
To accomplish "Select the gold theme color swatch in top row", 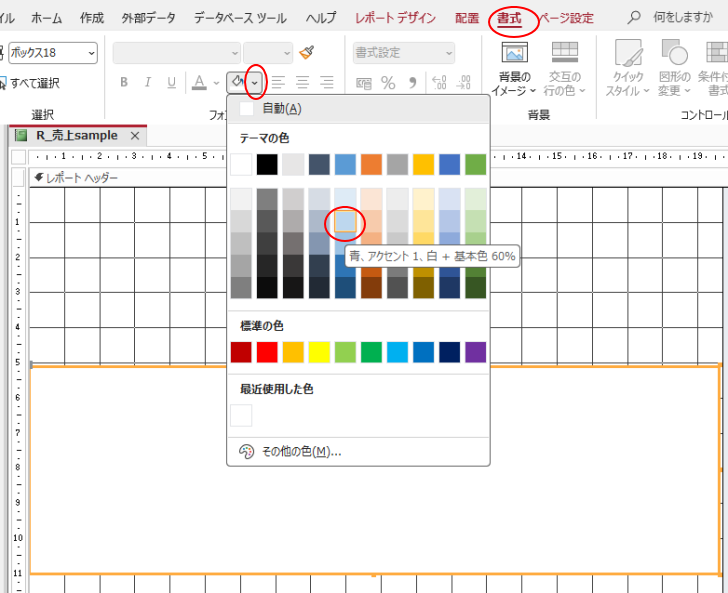I will [423, 164].
